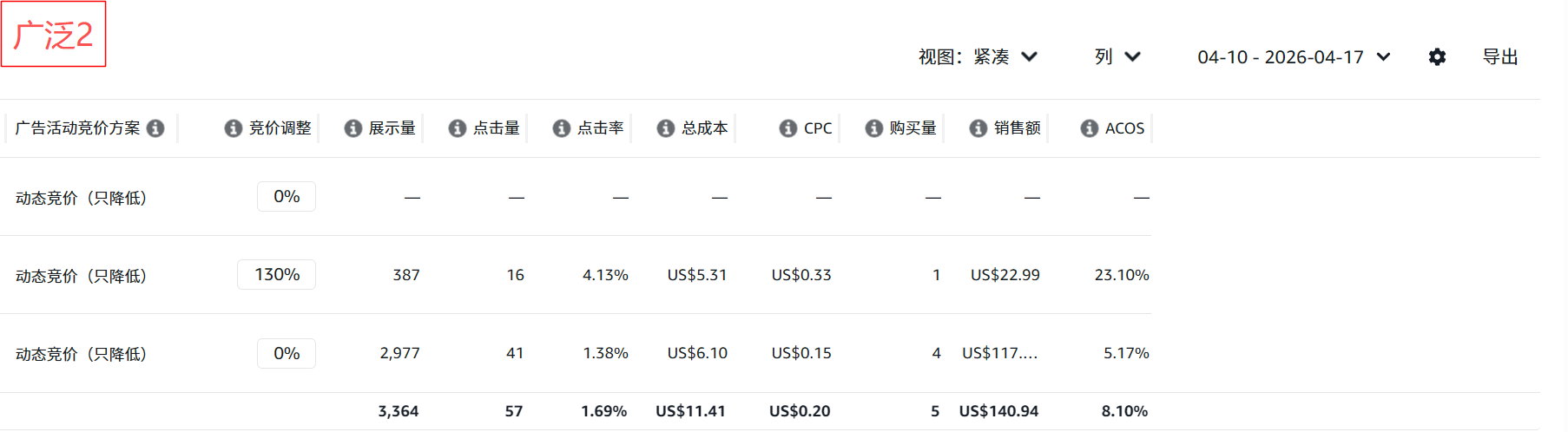Screen dimensions: 1568x432
Task: Click info icon before 点击量 header
Action: click(457, 128)
